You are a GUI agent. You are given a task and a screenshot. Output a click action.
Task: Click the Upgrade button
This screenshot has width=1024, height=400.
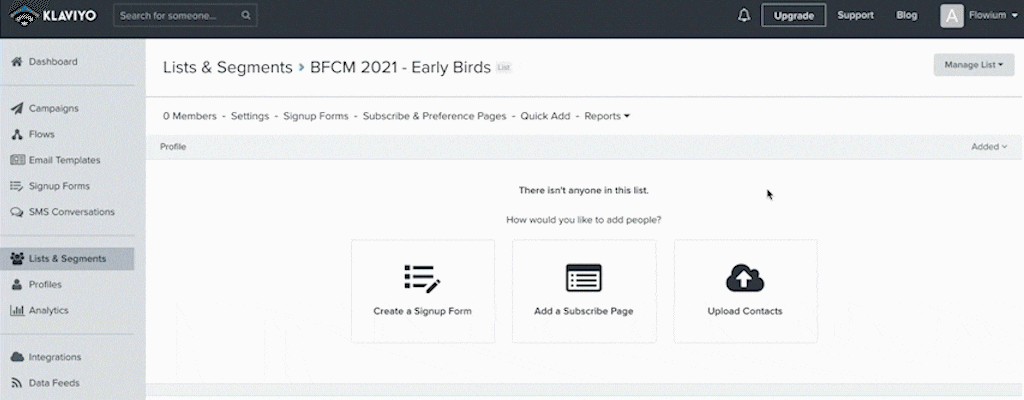pyautogui.click(x=793, y=15)
